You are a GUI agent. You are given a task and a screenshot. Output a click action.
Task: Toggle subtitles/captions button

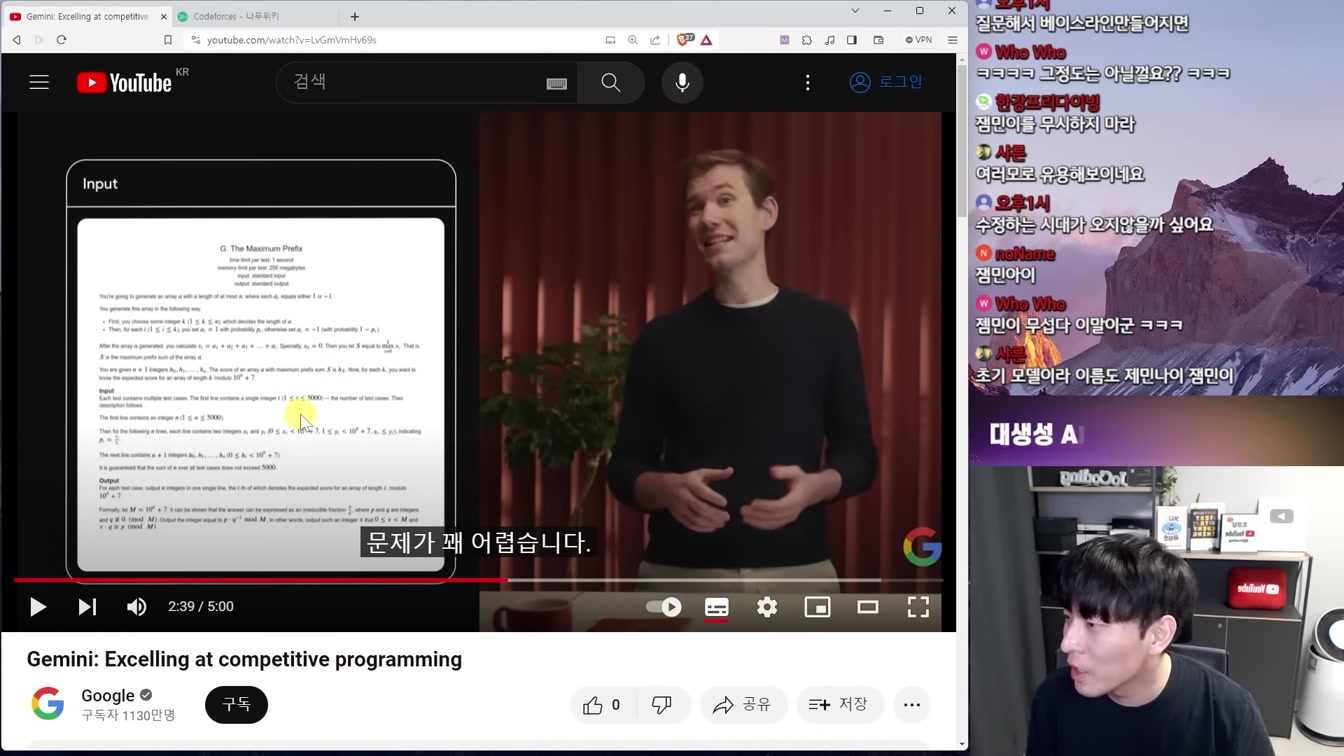click(717, 607)
